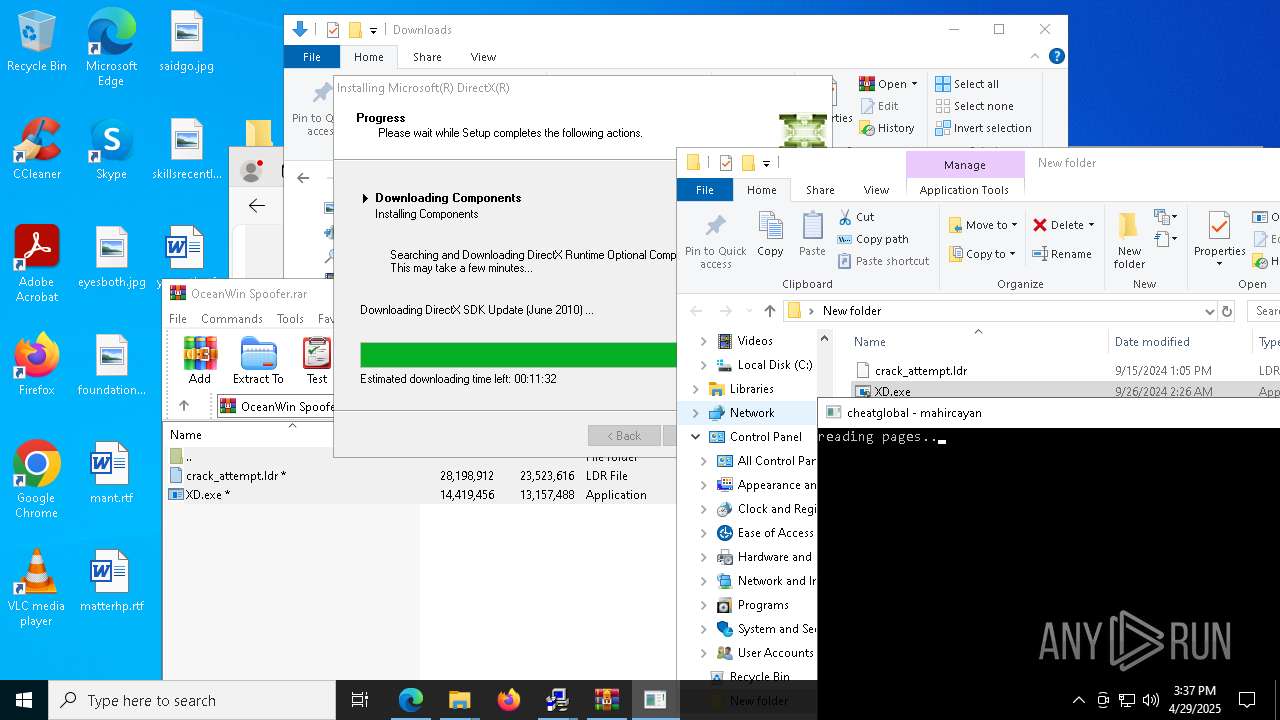Image resolution: width=1280 pixels, height=720 pixels.
Task: Click taskbar search box
Action: click(191, 700)
